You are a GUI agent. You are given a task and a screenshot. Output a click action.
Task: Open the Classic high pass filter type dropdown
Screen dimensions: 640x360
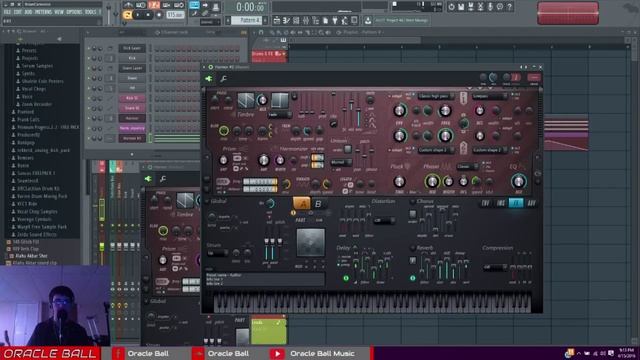436,96
